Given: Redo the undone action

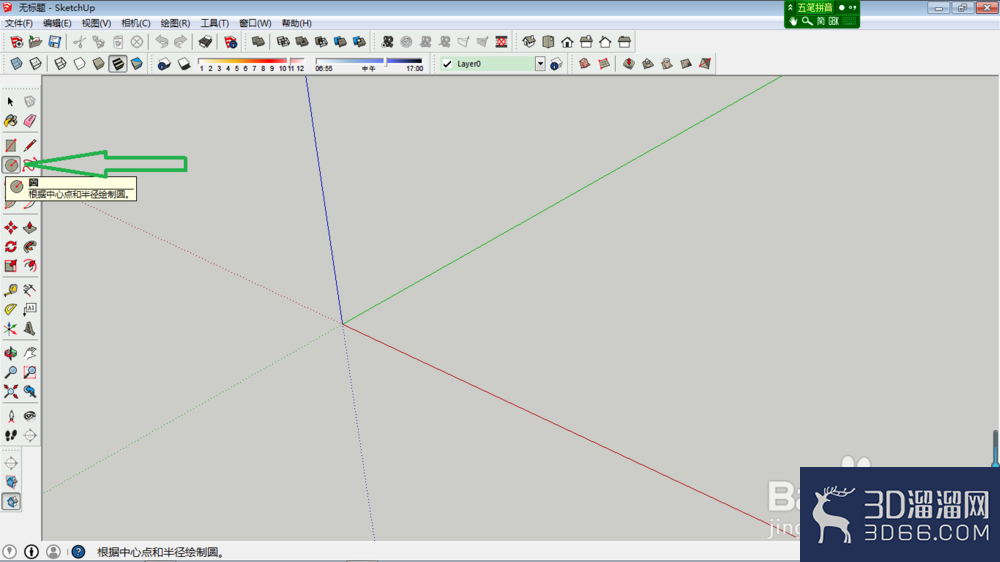Looking at the screenshot, I should (181, 42).
